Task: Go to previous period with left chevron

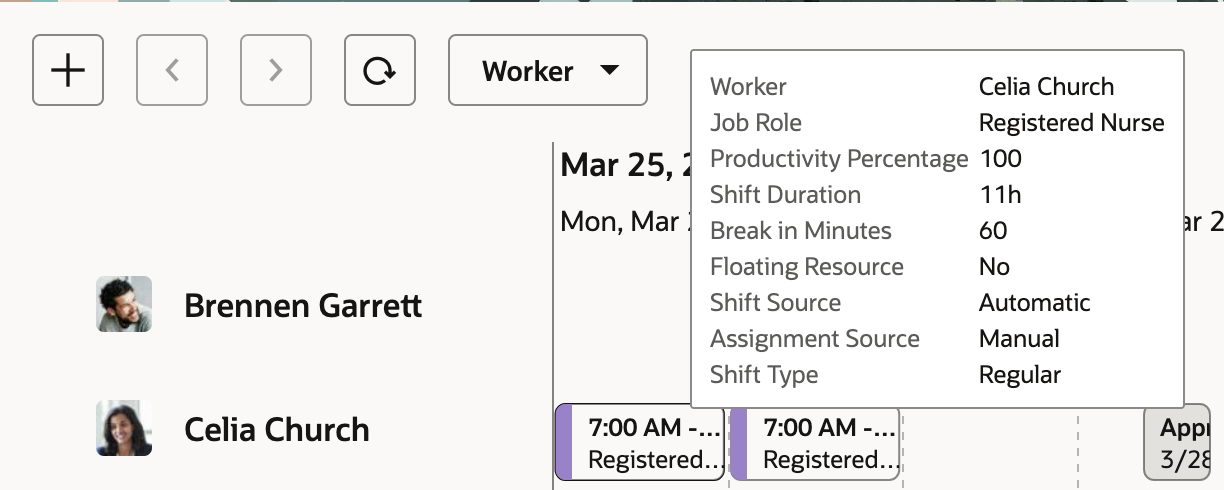Action: [x=172, y=70]
